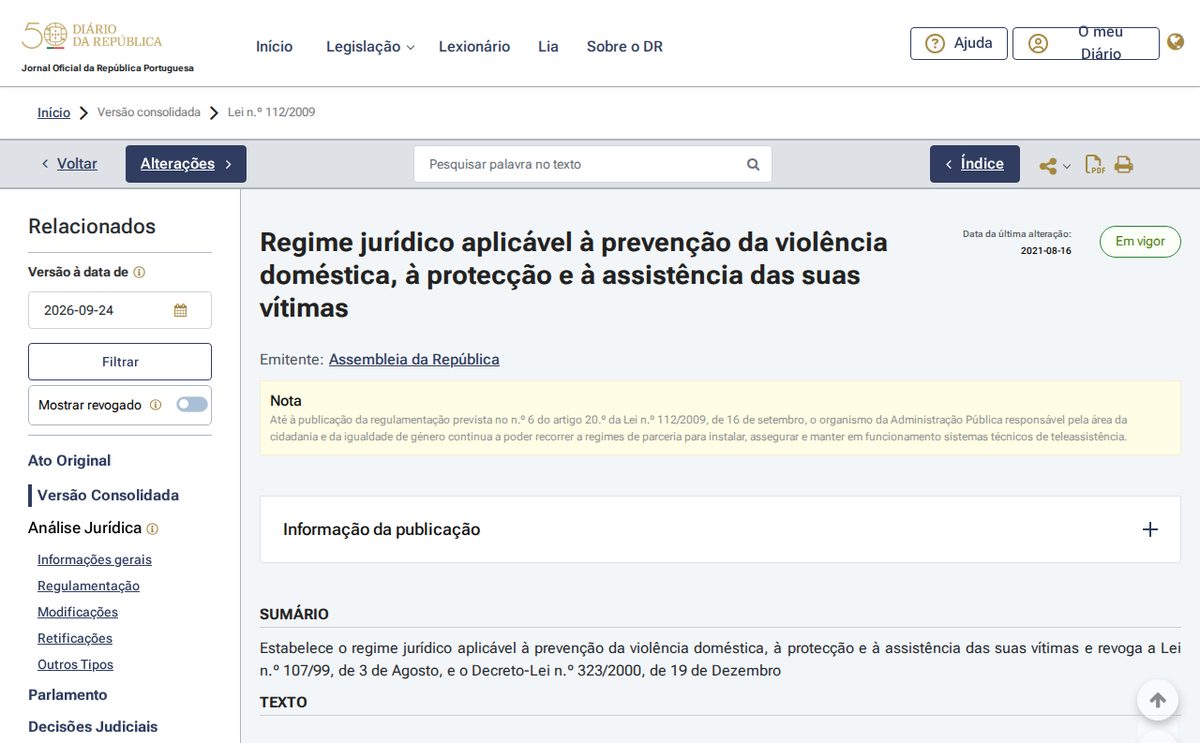Expand Informação da publicação with plus
Viewport: 1200px width, 743px height.
pos(1150,529)
